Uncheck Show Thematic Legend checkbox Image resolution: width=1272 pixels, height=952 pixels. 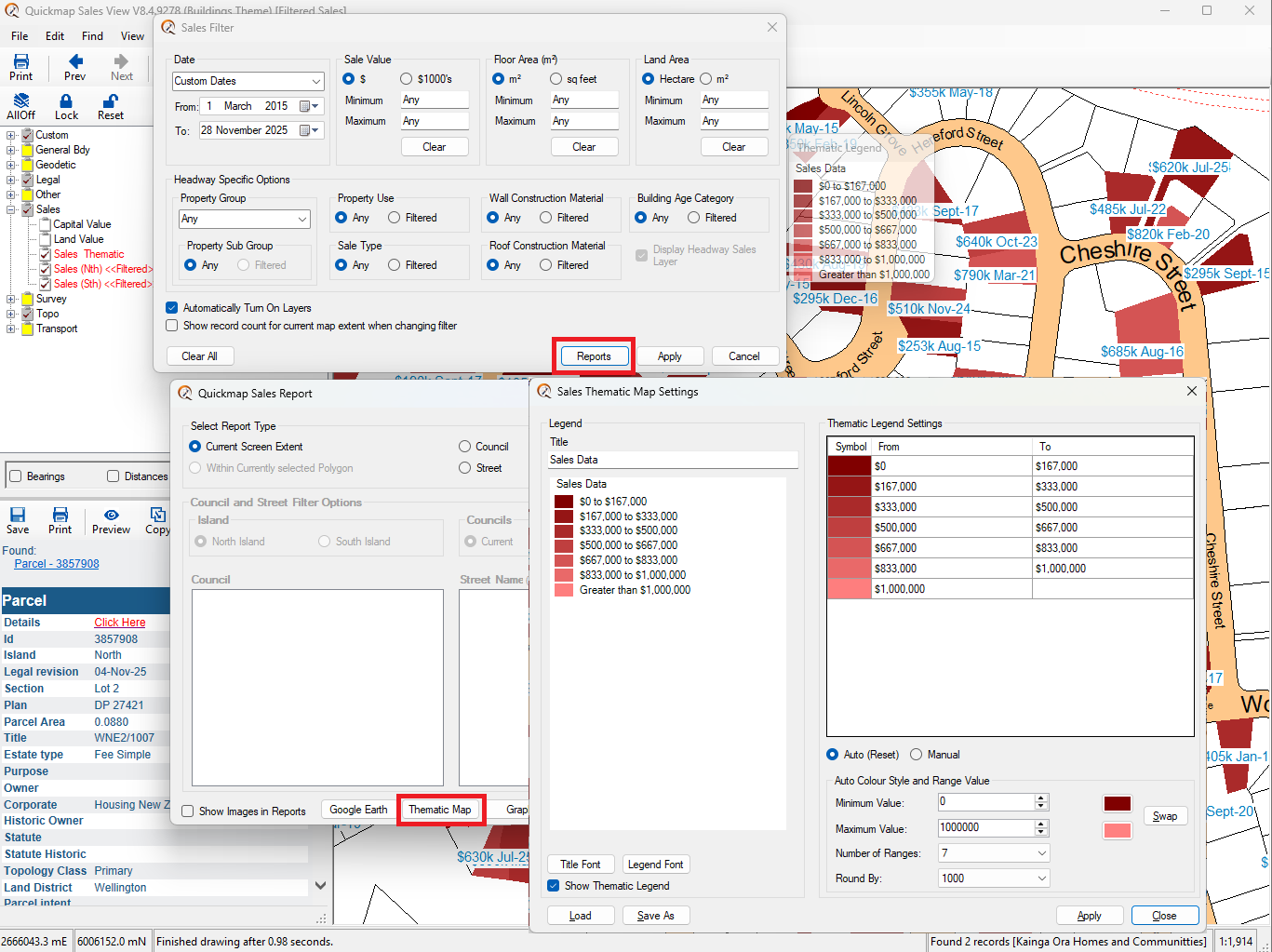pos(554,886)
